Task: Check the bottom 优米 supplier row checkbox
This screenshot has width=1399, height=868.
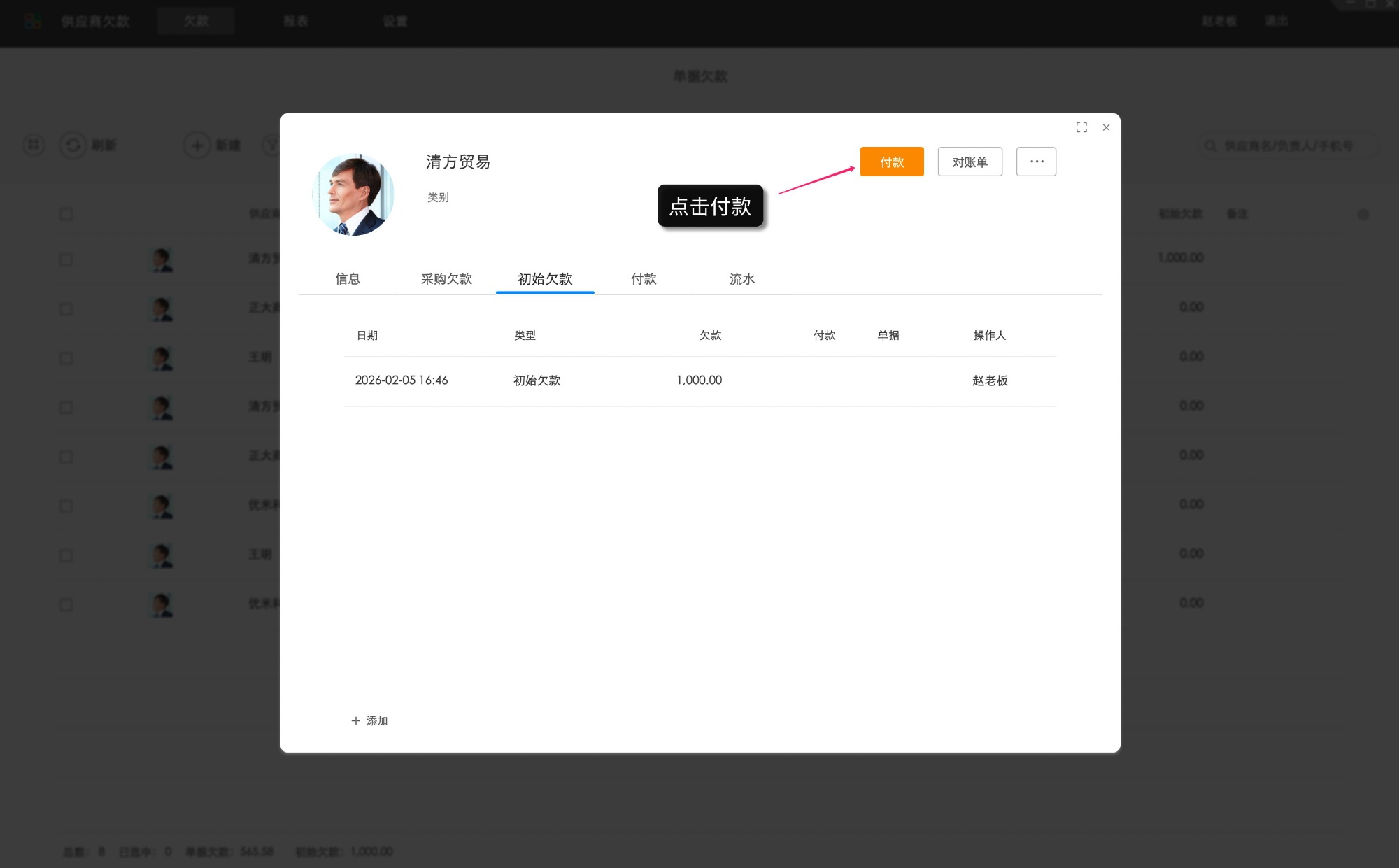Action: [x=66, y=604]
